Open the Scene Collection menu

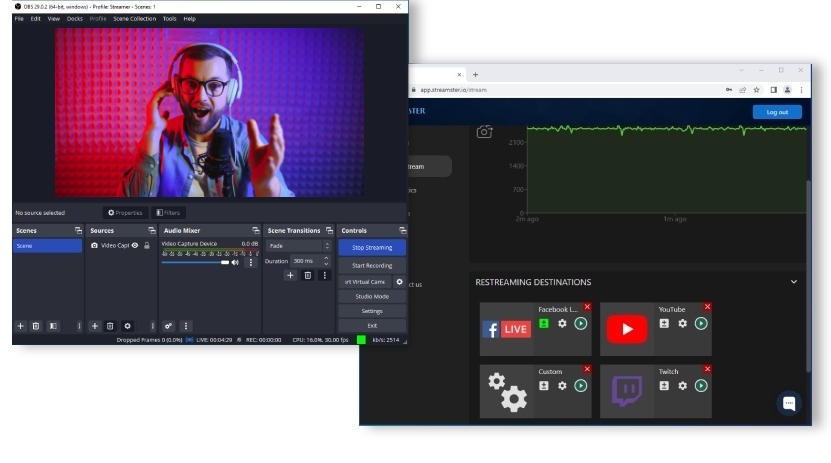pos(135,19)
